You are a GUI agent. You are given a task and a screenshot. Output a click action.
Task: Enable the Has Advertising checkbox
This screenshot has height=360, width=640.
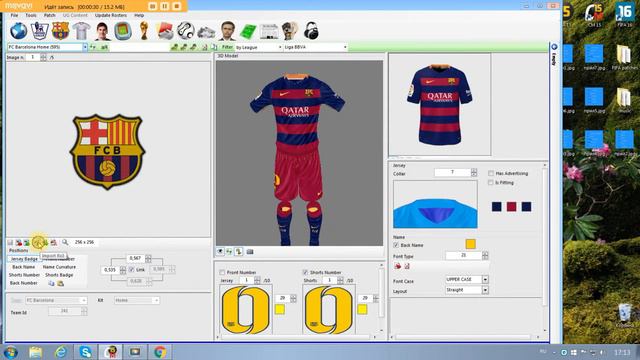491,173
